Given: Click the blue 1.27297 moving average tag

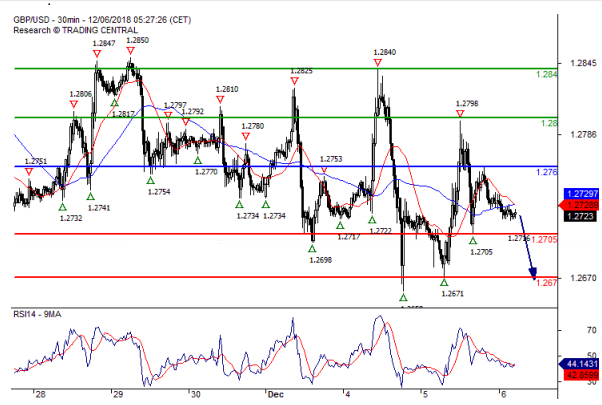Looking at the screenshot, I should point(581,192).
